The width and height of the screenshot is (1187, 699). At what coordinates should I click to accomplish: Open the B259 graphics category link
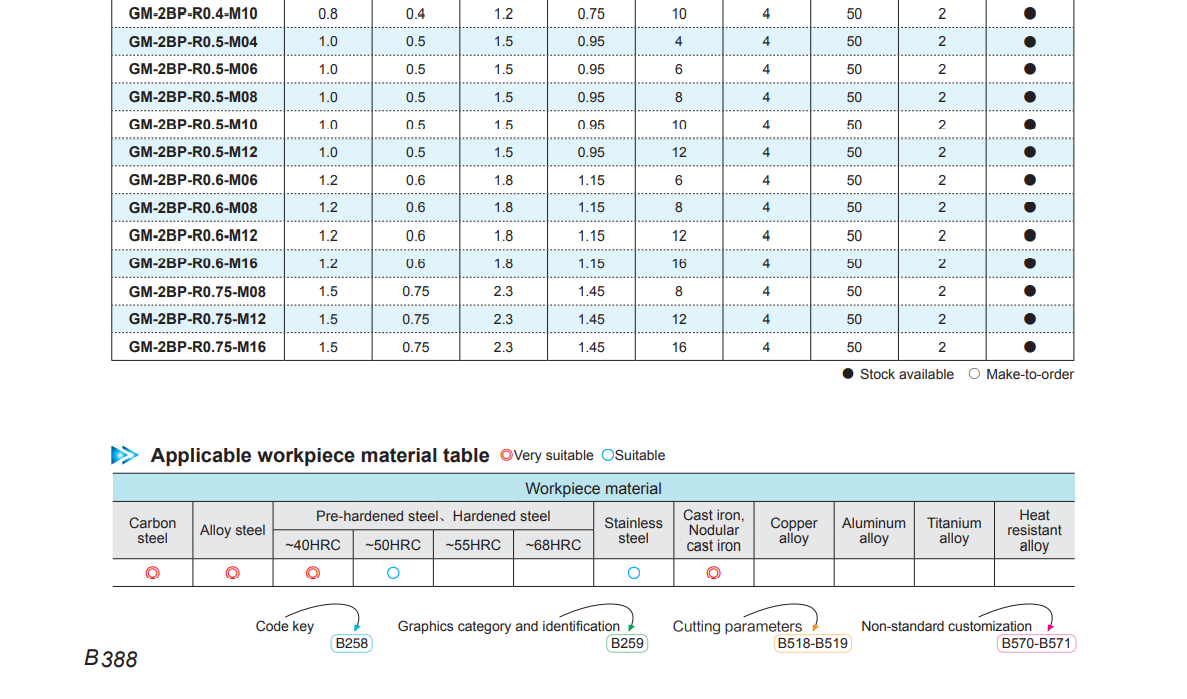627,643
